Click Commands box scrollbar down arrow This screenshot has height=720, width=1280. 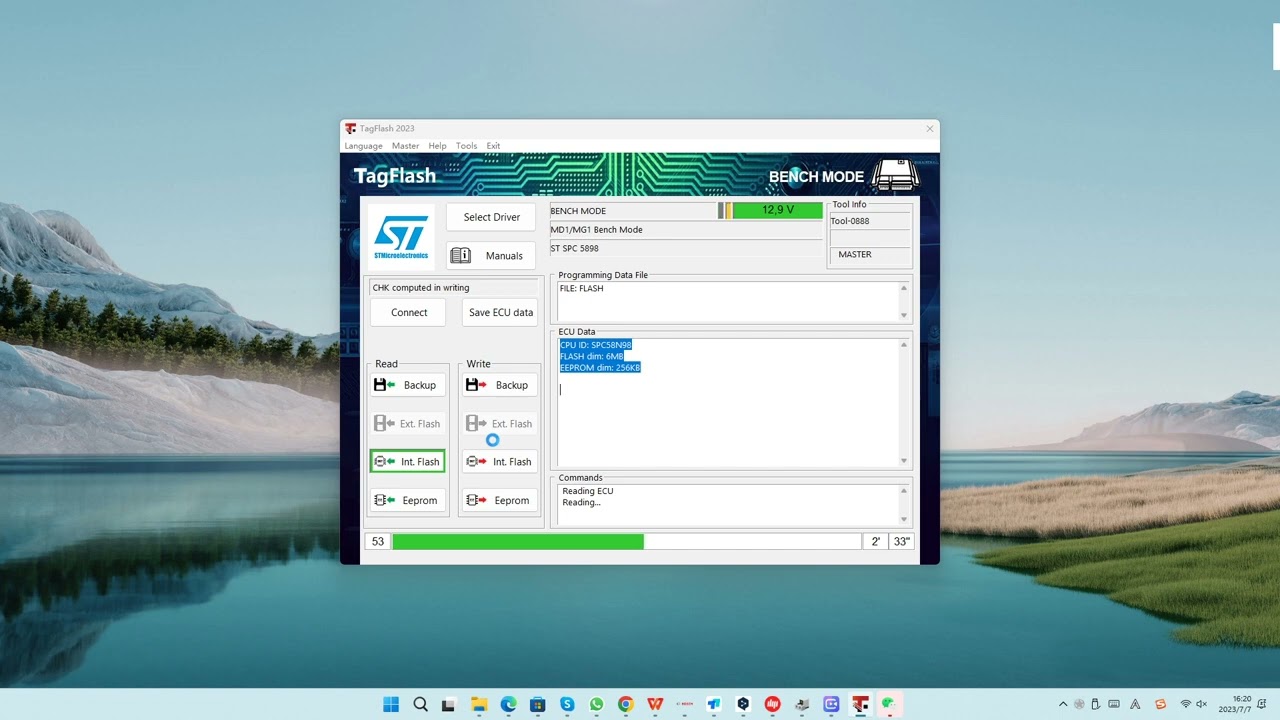[904, 520]
